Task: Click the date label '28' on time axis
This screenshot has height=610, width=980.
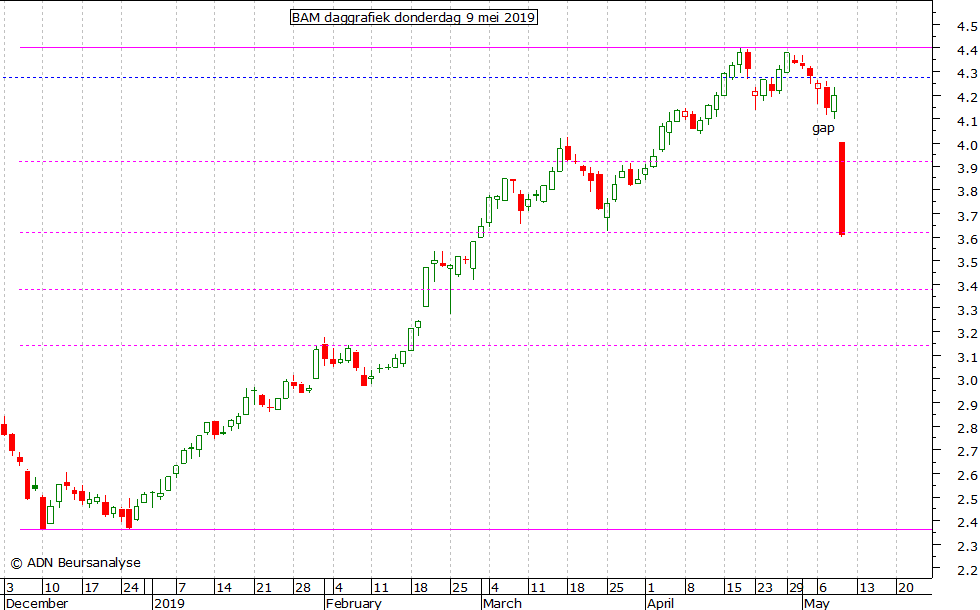Action: point(303,588)
